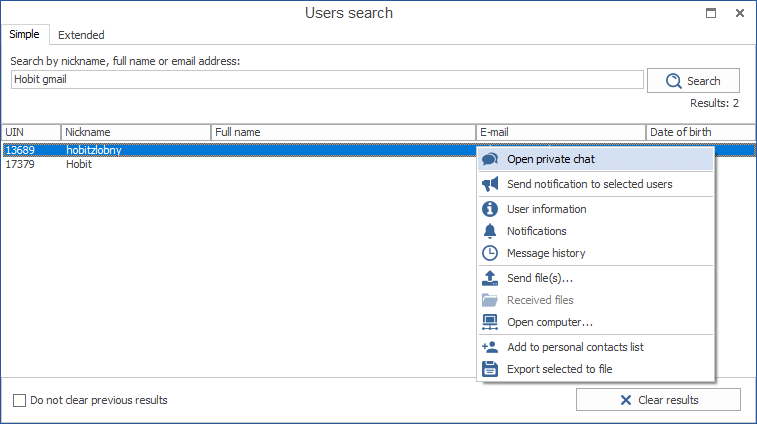Click the Message history clock icon
This screenshot has height=424, width=757.
point(490,253)
